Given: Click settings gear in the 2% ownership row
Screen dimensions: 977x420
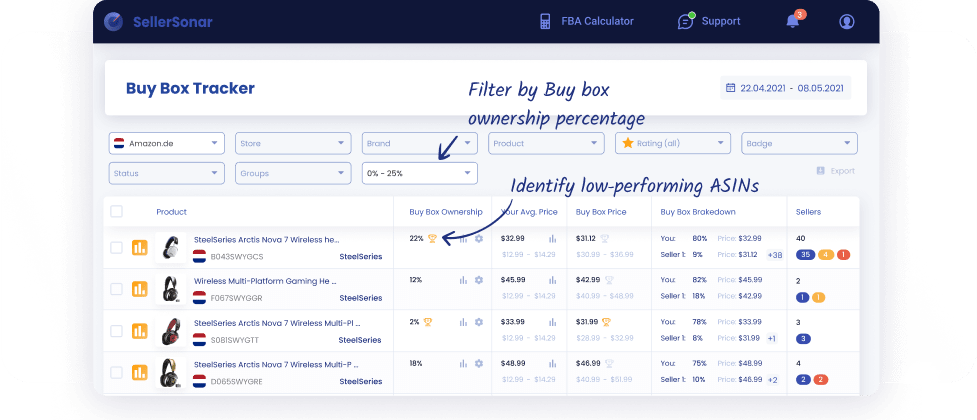Looking at the screenshot, I should 479,322.
